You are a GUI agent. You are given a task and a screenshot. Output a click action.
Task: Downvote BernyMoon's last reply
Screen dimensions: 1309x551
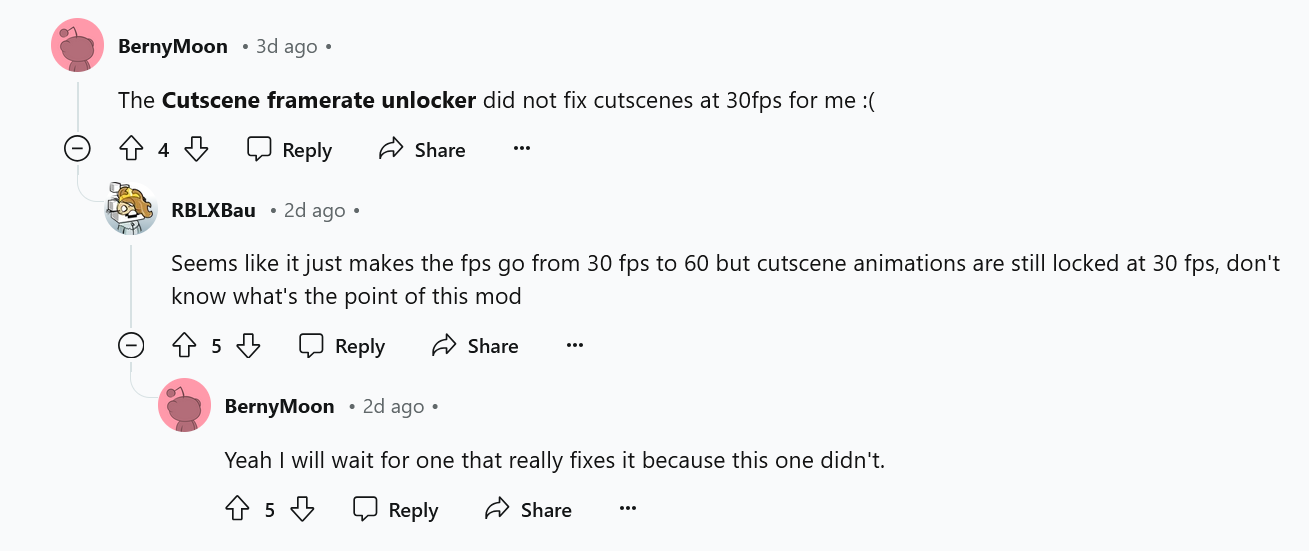coord(302,510)
